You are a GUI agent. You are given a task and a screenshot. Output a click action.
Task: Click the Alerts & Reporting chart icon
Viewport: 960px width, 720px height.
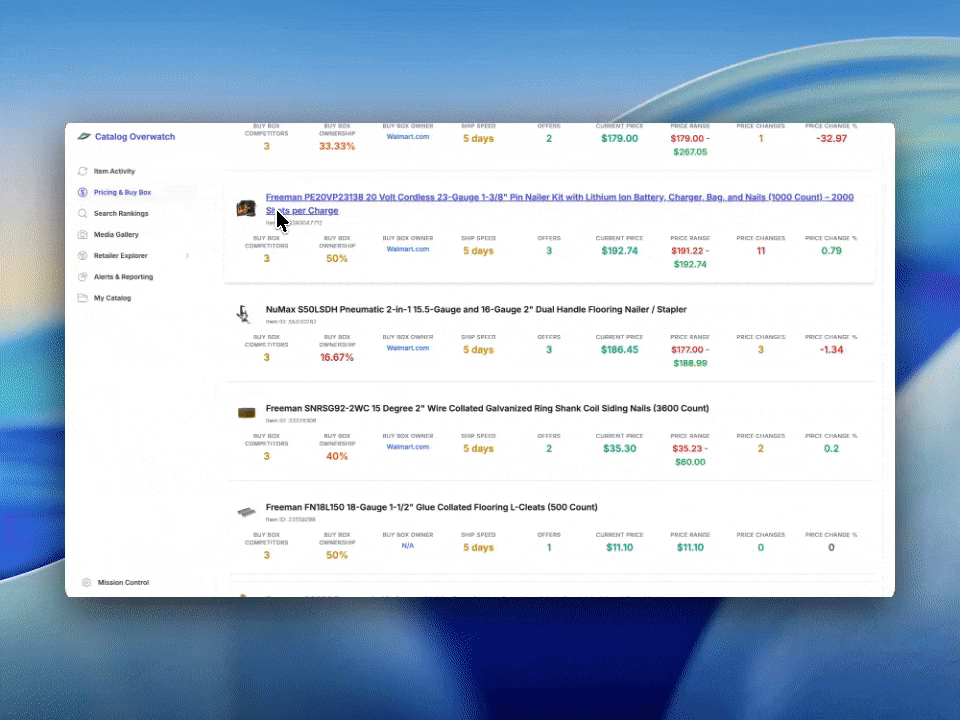[x=83, y=277]
